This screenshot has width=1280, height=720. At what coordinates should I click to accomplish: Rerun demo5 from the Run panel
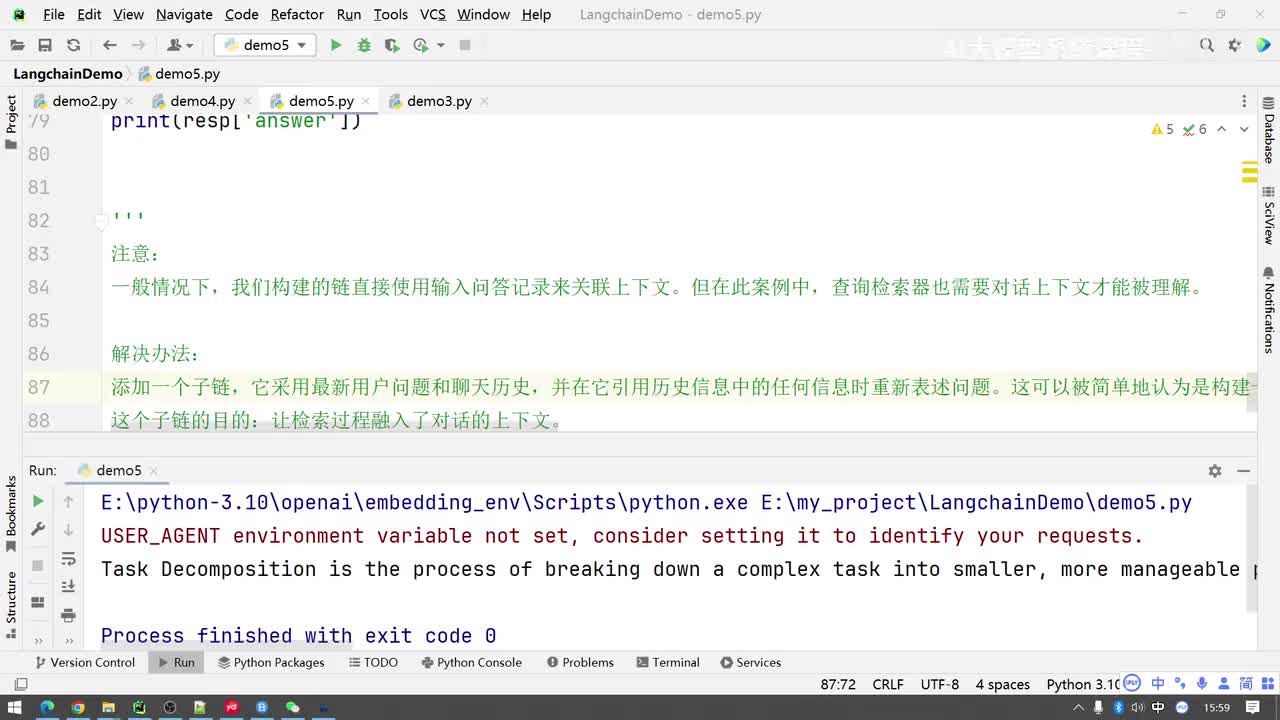point(38,501)
